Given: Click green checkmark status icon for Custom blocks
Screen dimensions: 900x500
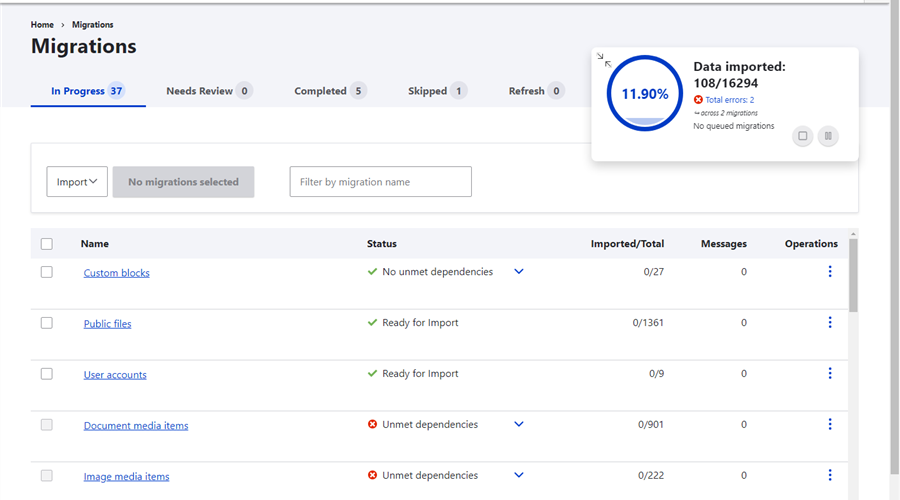Looking at the screenshot, I should tap(372, 272).
